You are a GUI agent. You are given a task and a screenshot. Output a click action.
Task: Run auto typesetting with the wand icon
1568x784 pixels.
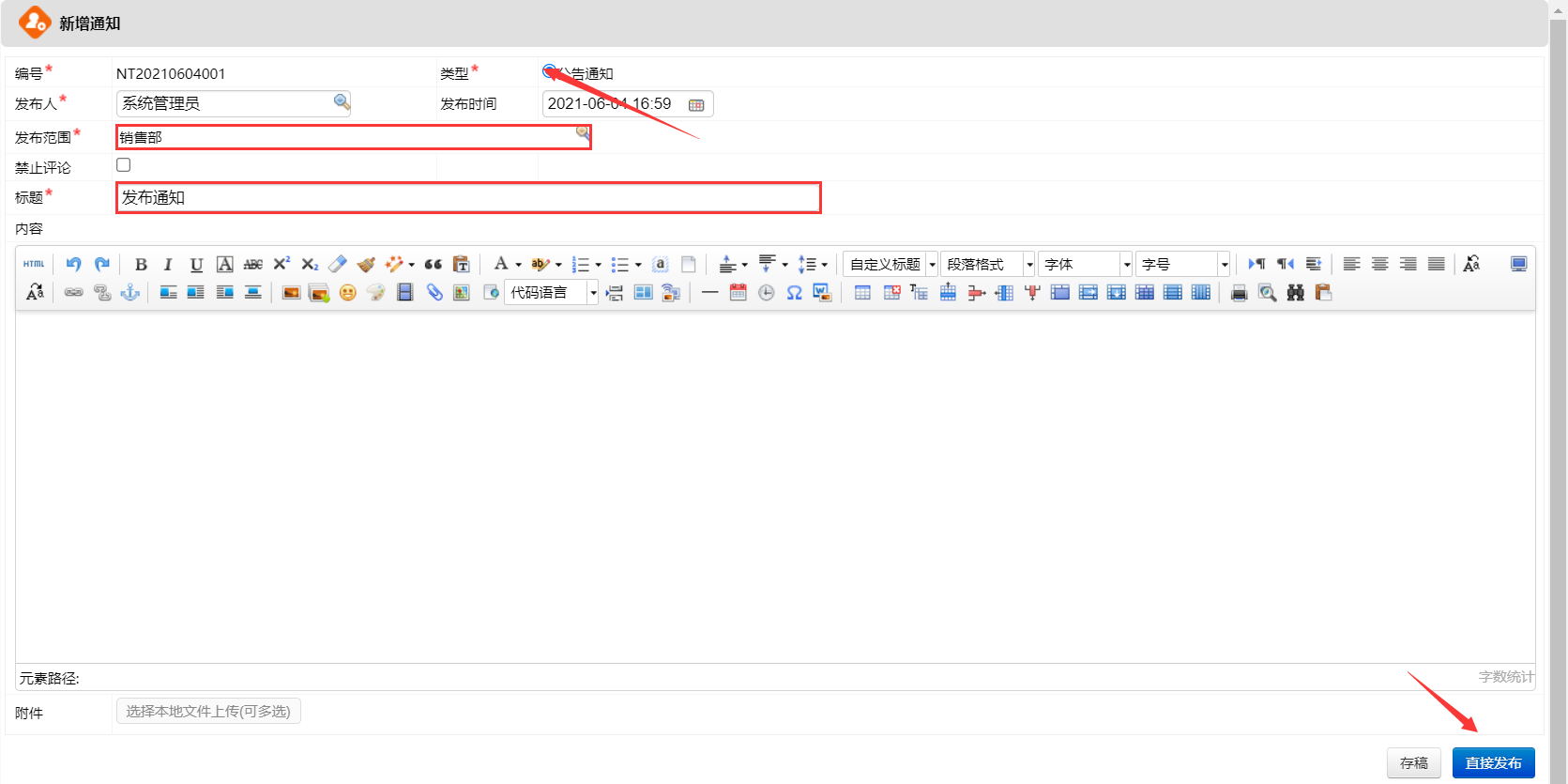coord(394,264)
